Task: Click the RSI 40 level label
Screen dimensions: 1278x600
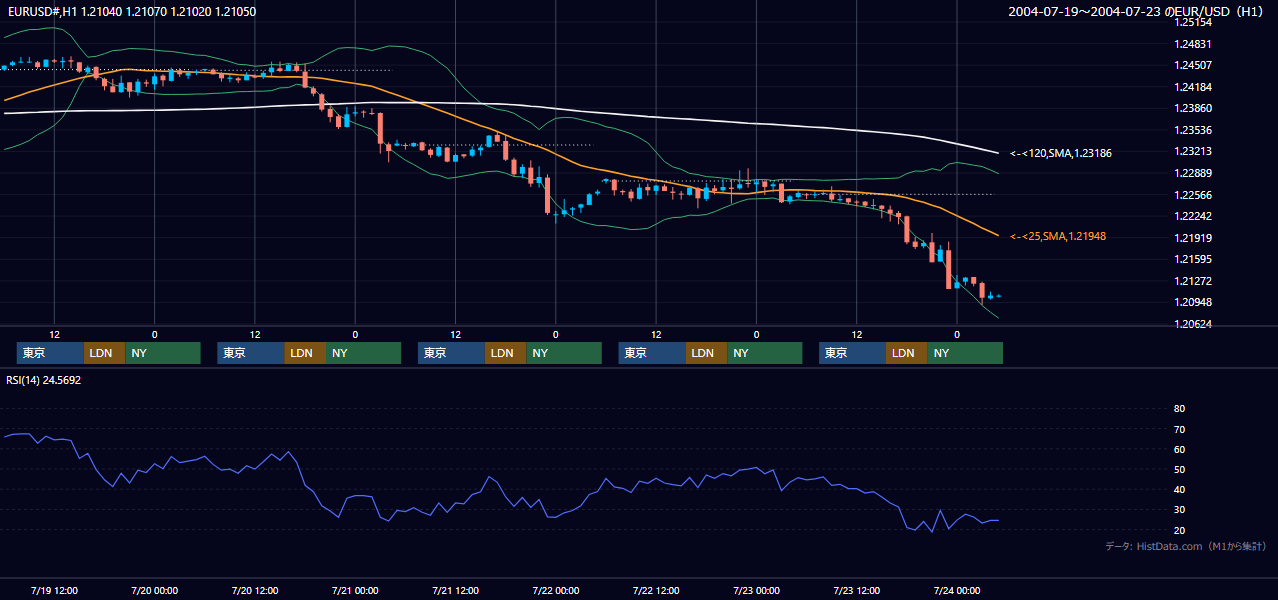Action: click(x=1179, y=489)
